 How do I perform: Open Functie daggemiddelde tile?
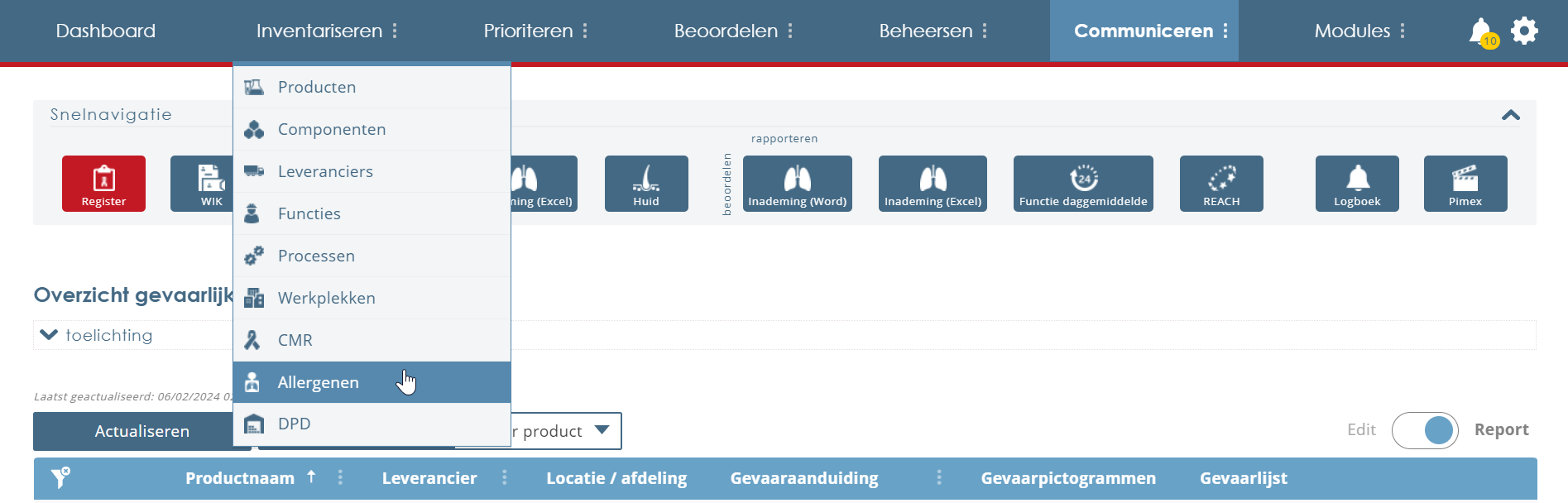1082,184
